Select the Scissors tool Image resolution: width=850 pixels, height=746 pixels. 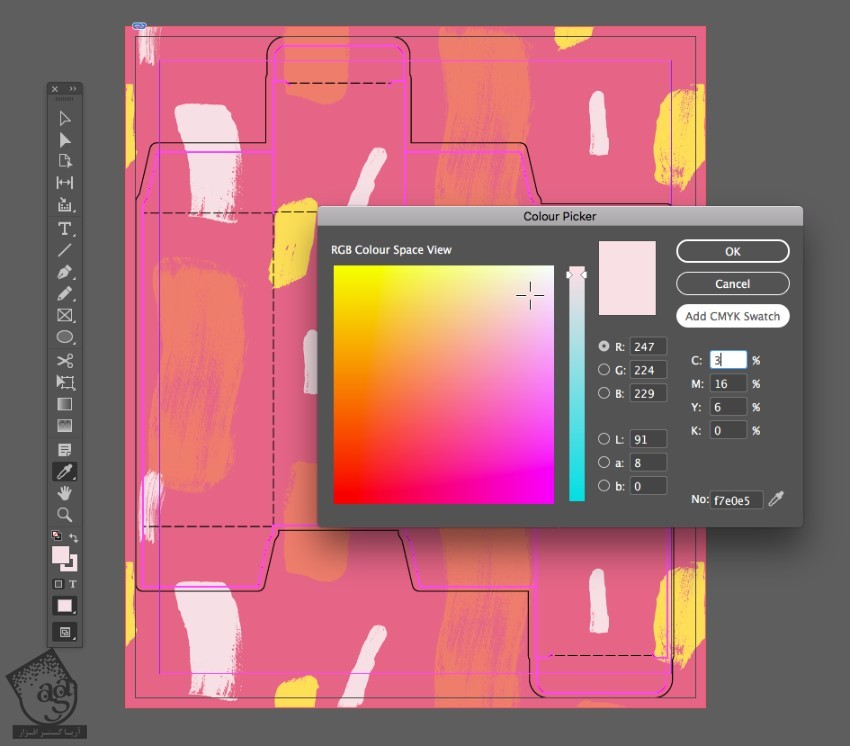(x=65, y=361)
